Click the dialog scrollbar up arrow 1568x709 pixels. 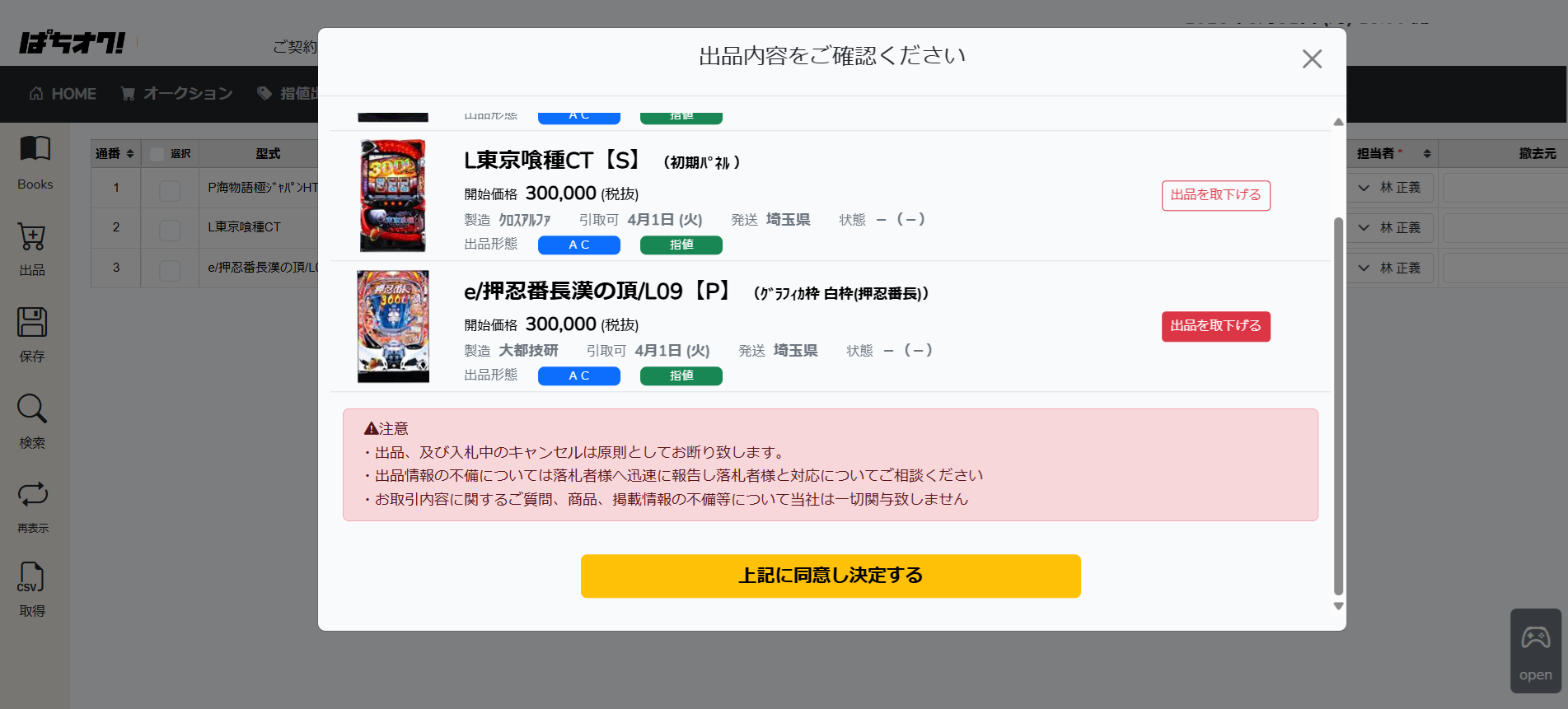1338,122
